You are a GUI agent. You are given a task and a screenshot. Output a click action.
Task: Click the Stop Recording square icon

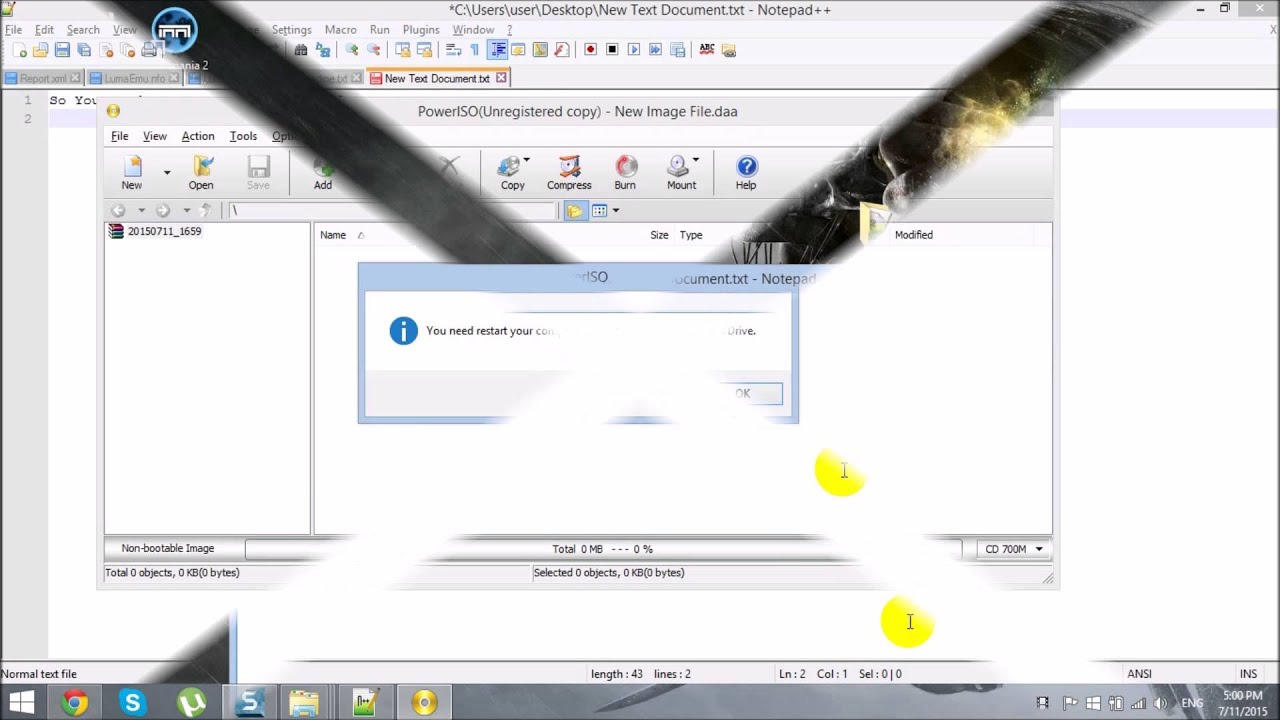612,50
